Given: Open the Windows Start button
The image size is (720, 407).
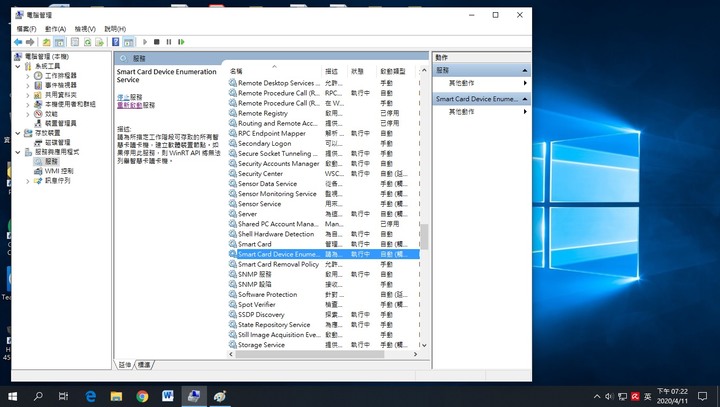Looking at the screenshot, I should [x=12, y=396].
